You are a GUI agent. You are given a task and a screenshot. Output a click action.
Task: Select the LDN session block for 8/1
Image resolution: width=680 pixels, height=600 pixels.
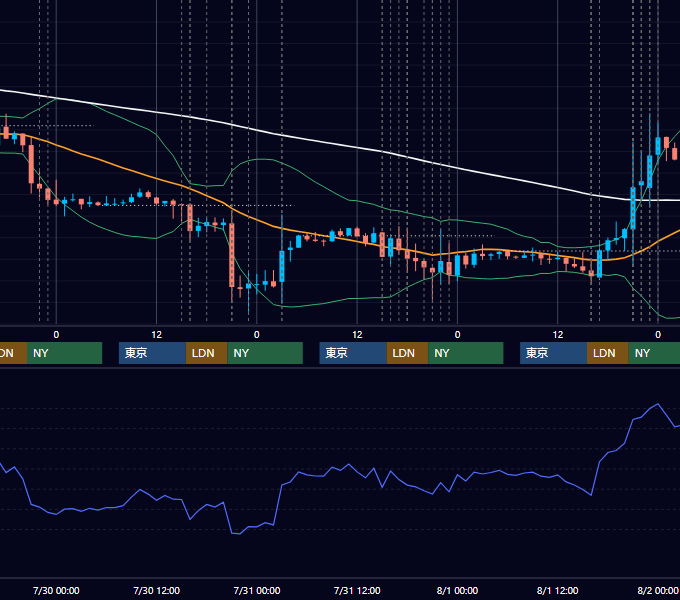[608, 353]
